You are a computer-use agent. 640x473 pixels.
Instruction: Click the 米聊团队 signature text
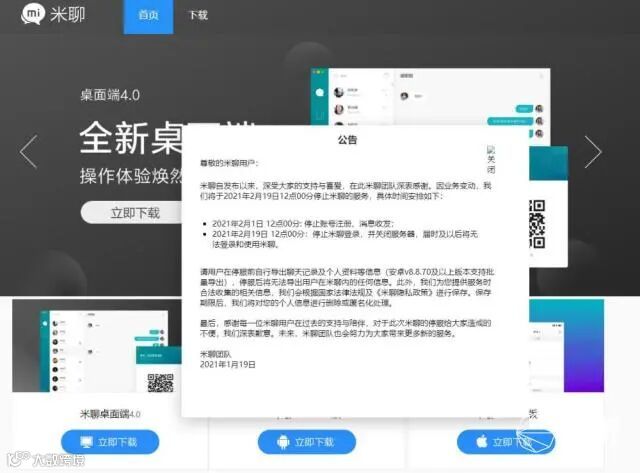tap(216, 354)
